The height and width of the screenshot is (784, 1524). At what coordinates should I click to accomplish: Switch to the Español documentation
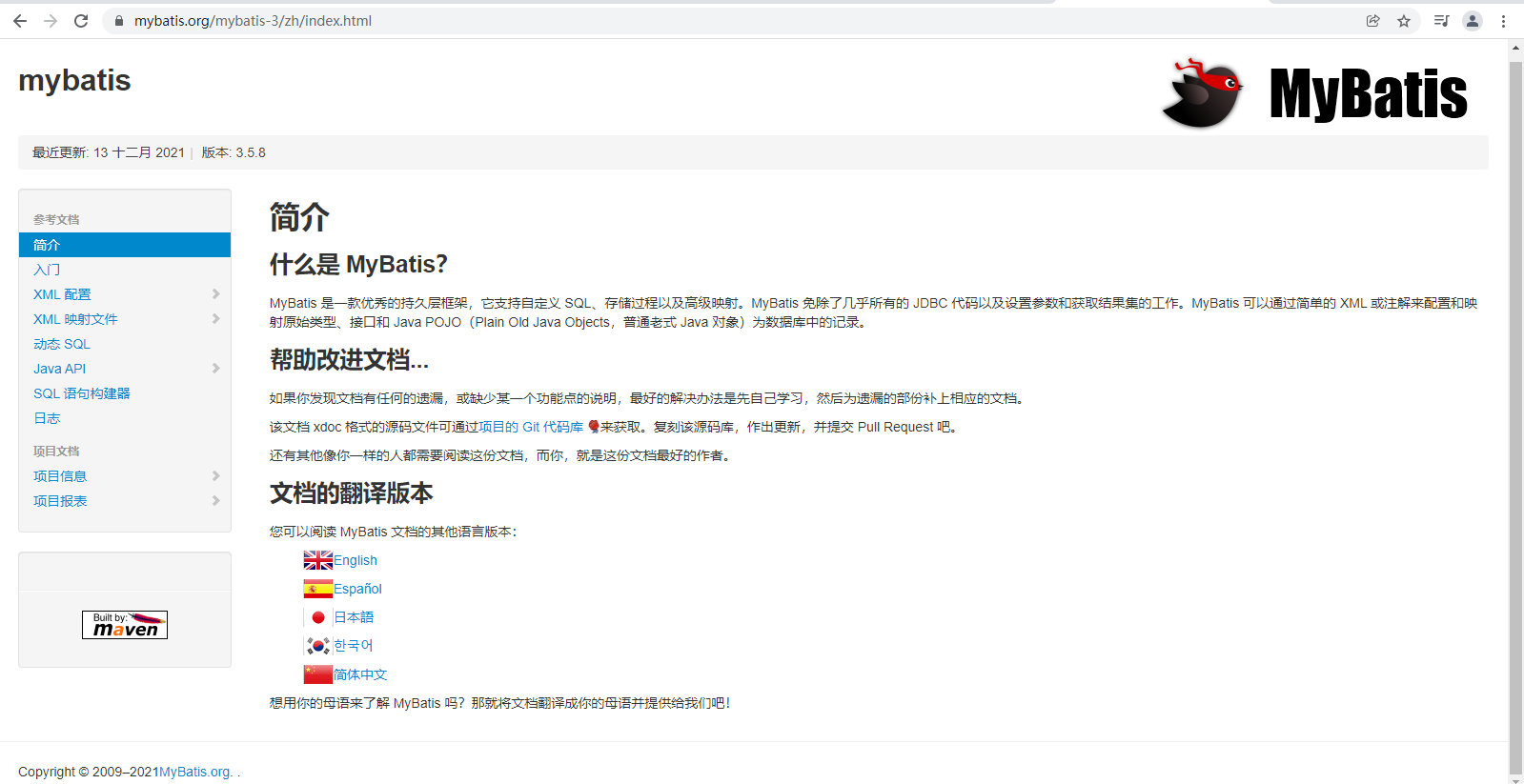click(x=357, y=589)
